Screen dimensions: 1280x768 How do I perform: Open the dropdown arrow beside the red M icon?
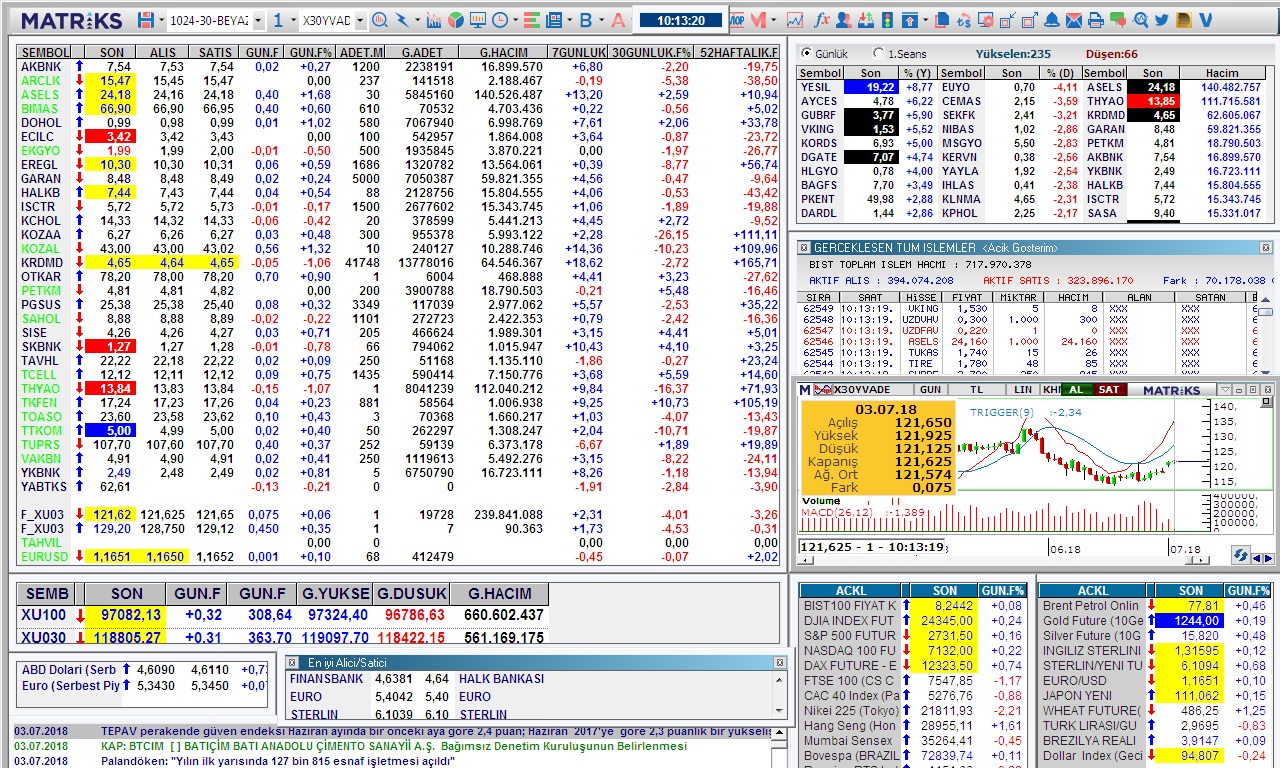773,20
